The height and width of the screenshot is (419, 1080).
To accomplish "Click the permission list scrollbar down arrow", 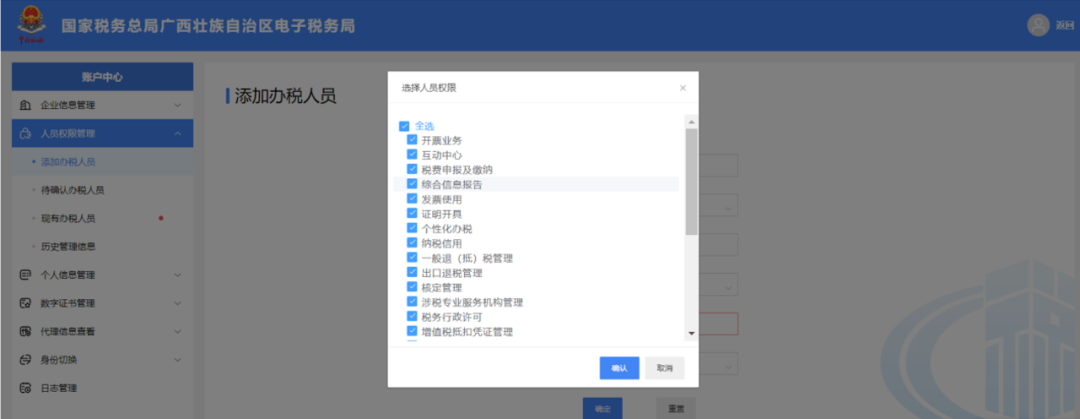I will tap(692, 334).
